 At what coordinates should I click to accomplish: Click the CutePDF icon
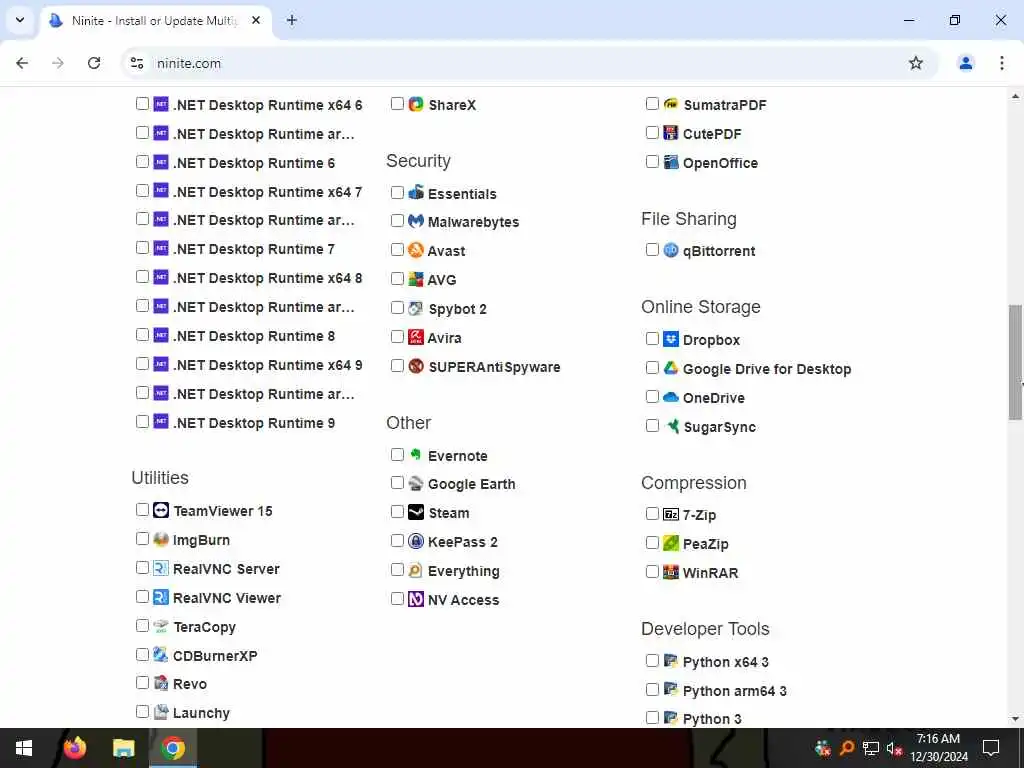tap(671, 133)
